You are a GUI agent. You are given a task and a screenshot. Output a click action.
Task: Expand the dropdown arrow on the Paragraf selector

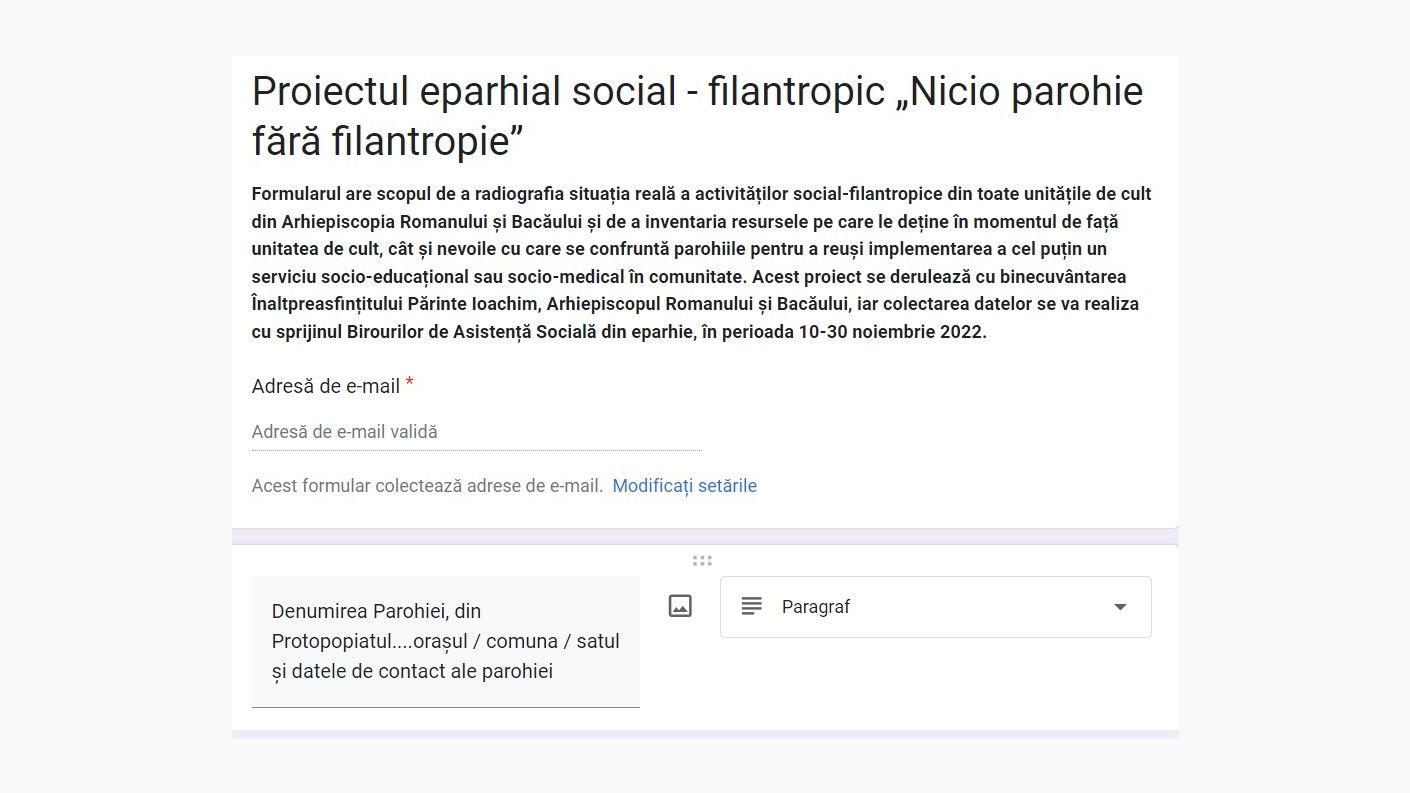coord(1120,606)
